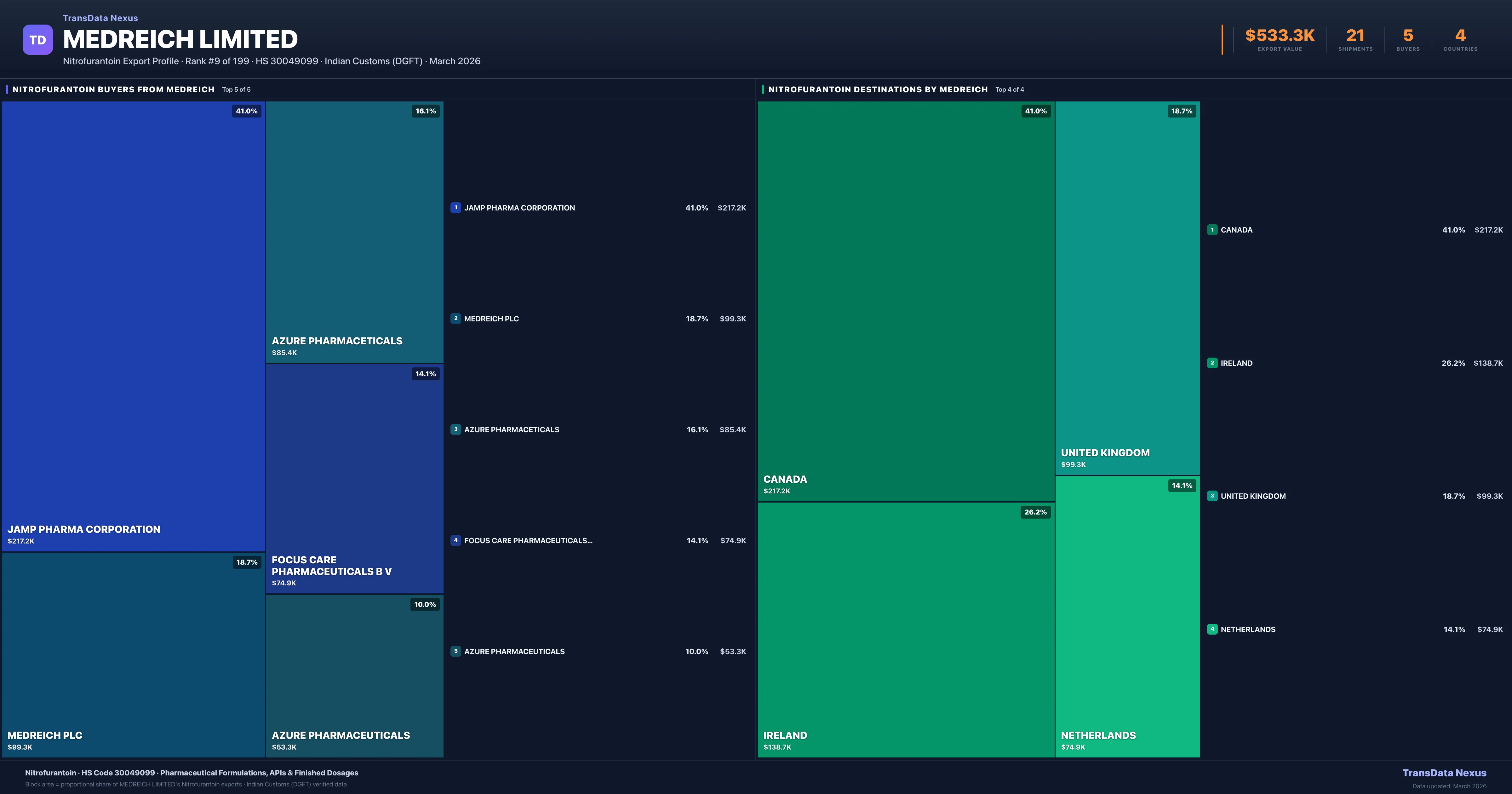Click rank badge 4 beside Focus Care Pharmaceuticals
The height and width of the screenshot is (794, 1512).
455,540
